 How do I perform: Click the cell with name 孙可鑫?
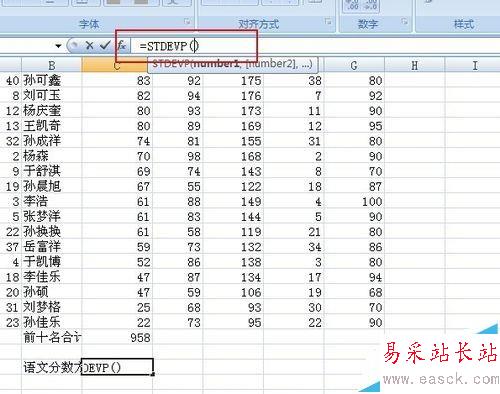[52, 80]
